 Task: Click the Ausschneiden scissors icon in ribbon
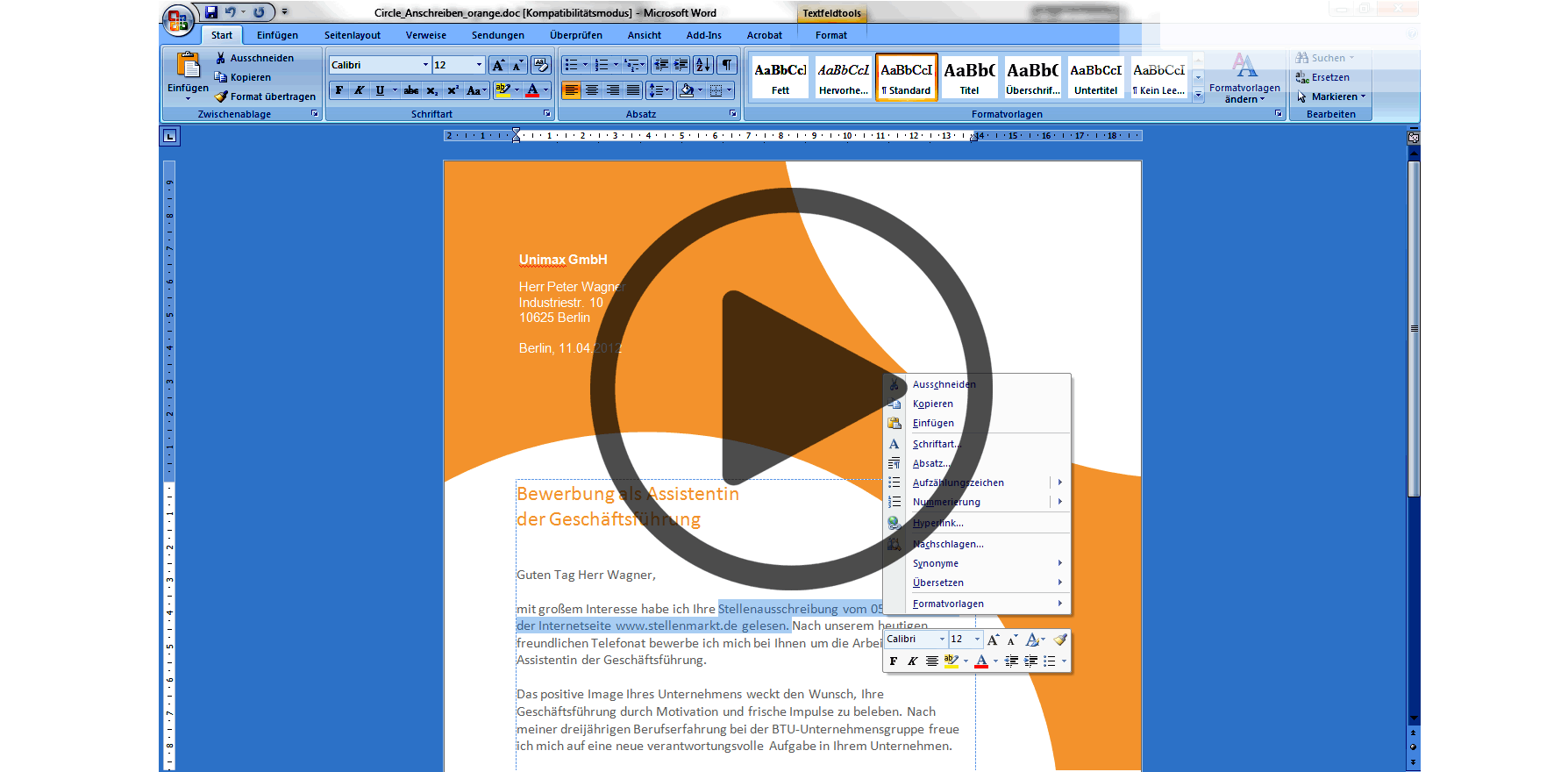[221, 58]
